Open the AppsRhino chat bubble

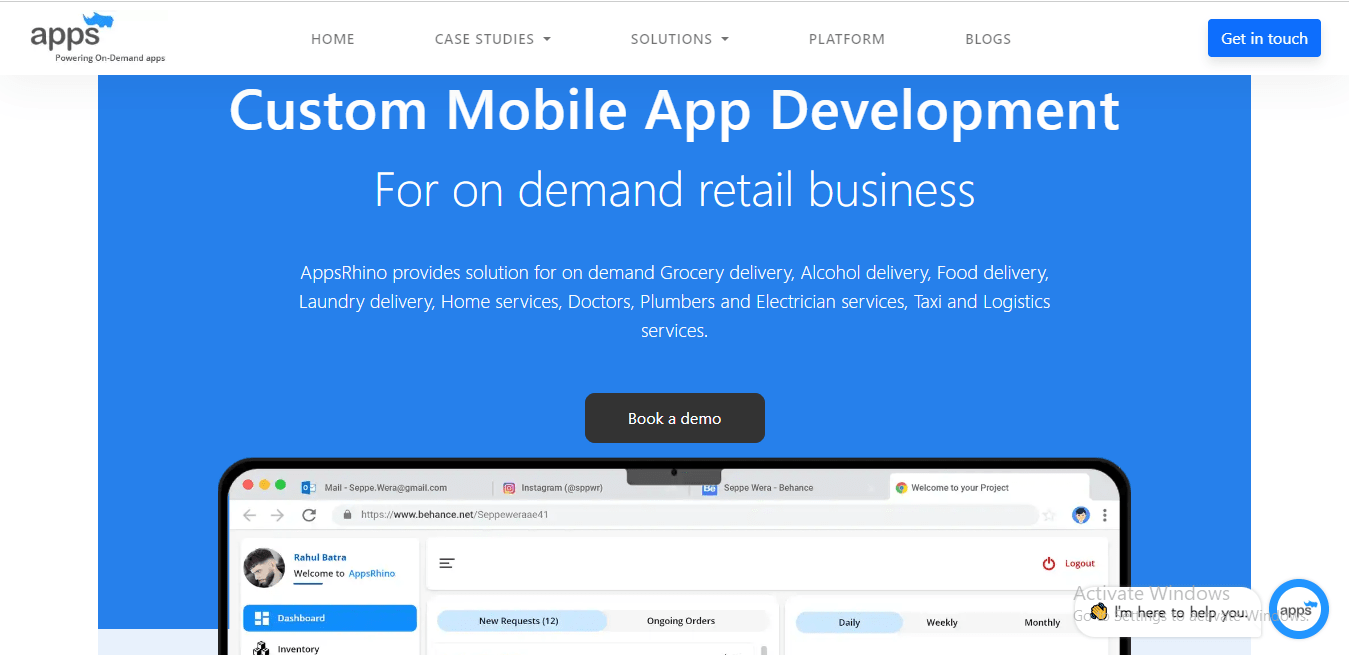click(x=1299, y=609)
